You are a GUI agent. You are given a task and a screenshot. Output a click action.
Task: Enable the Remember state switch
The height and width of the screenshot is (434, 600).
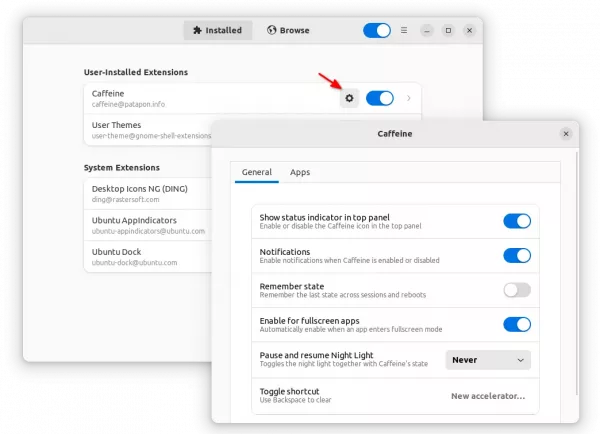[x=517, y=290]
